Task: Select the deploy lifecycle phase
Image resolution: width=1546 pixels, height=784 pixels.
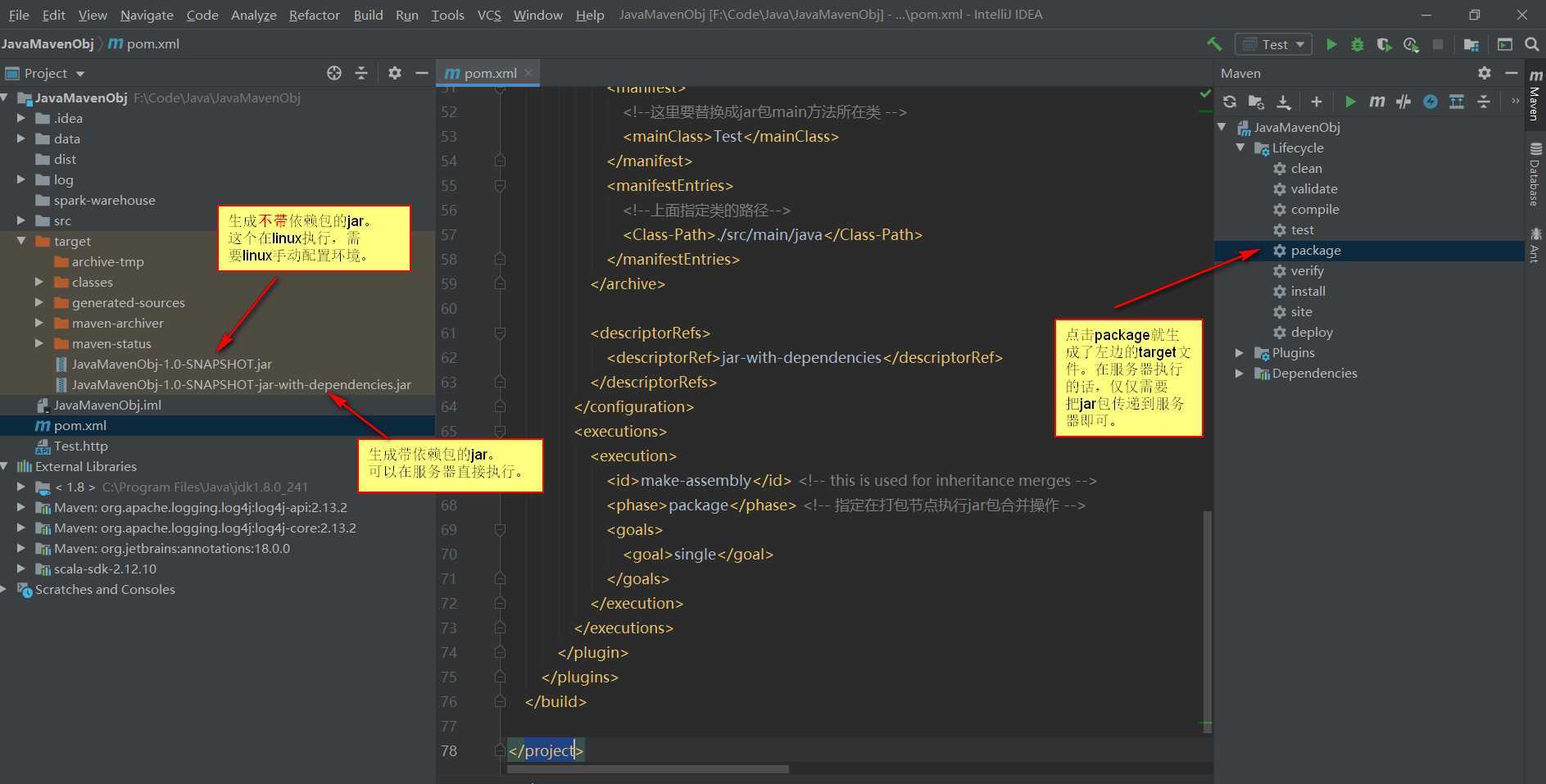Action: click(1311, 332)
